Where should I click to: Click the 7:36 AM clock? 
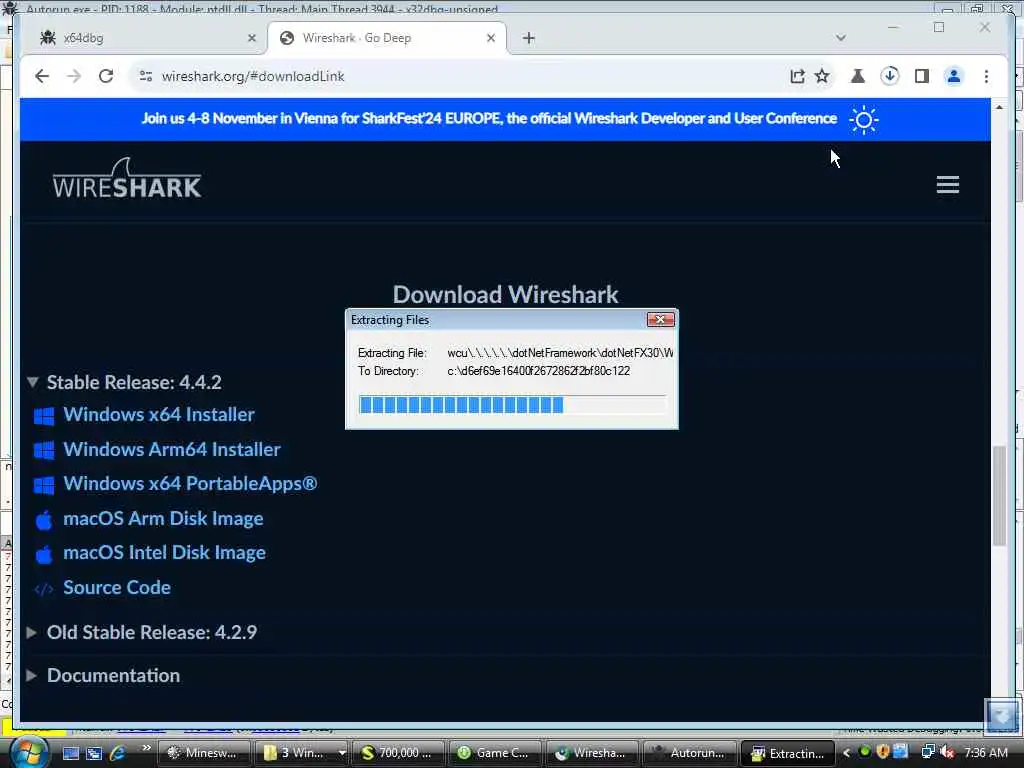pyautogui.click(x=985, y=753)
